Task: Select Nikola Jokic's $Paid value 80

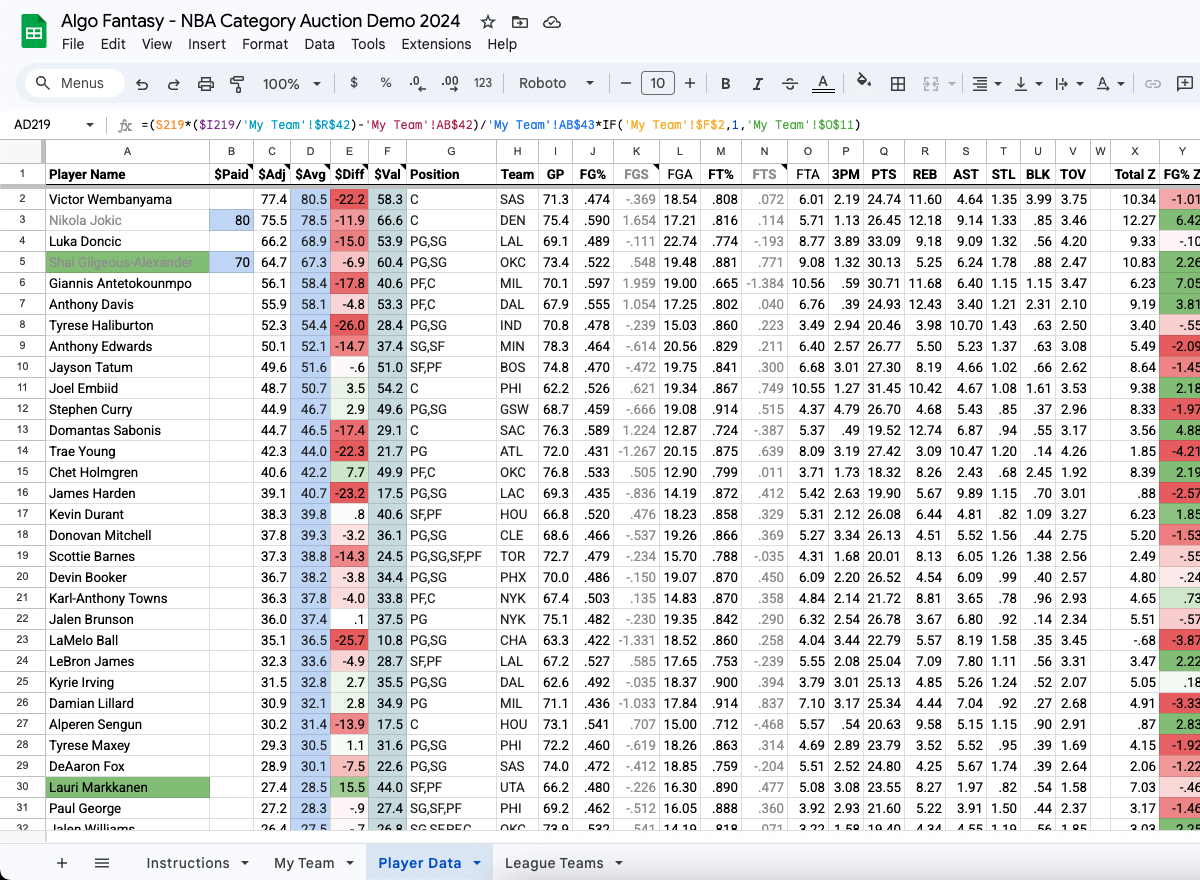Action: click(232, 220)
